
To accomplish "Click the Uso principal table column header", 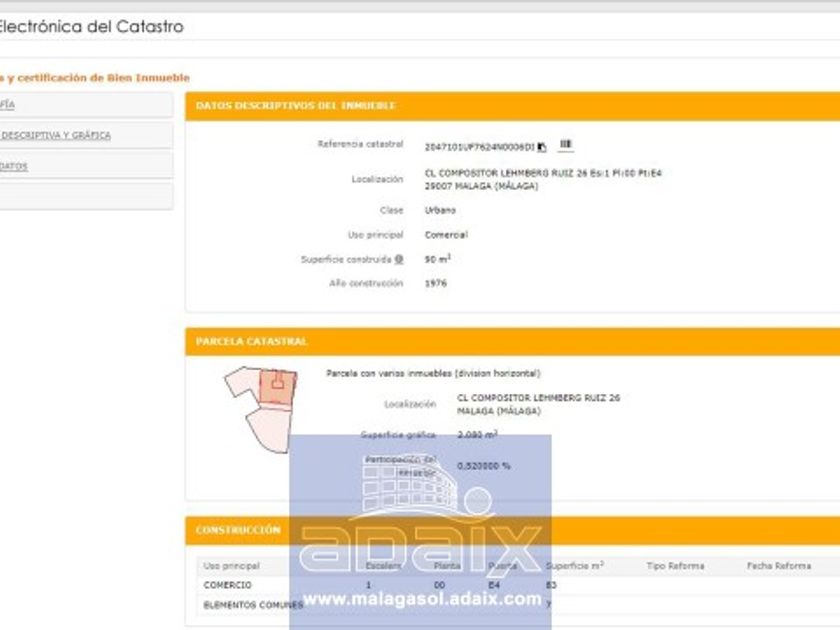I will click(x=231, y=566).
